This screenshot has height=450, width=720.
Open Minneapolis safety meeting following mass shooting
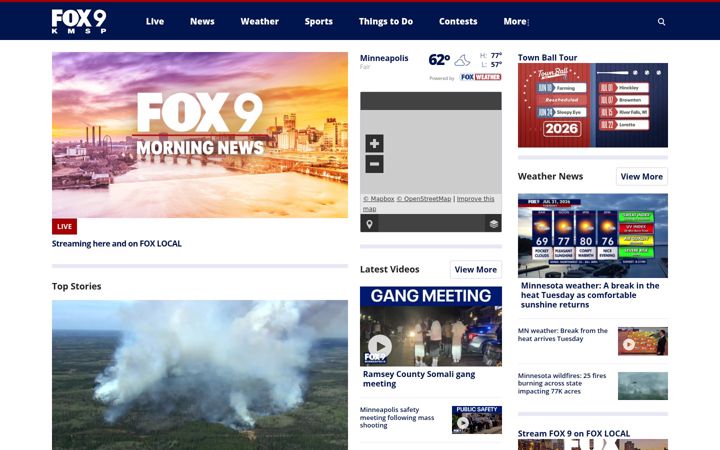397,417
